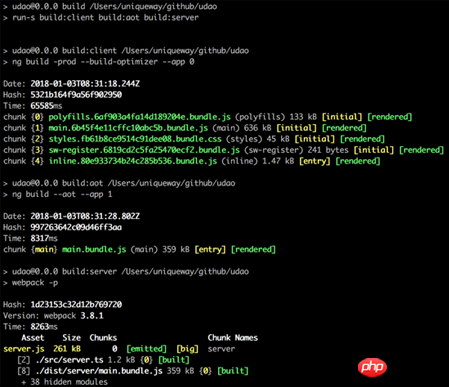Click main.6b45f4e11cffc10abc5b.bundle.js filename
This screenshot has height=387, width=449.
[128, 128]
